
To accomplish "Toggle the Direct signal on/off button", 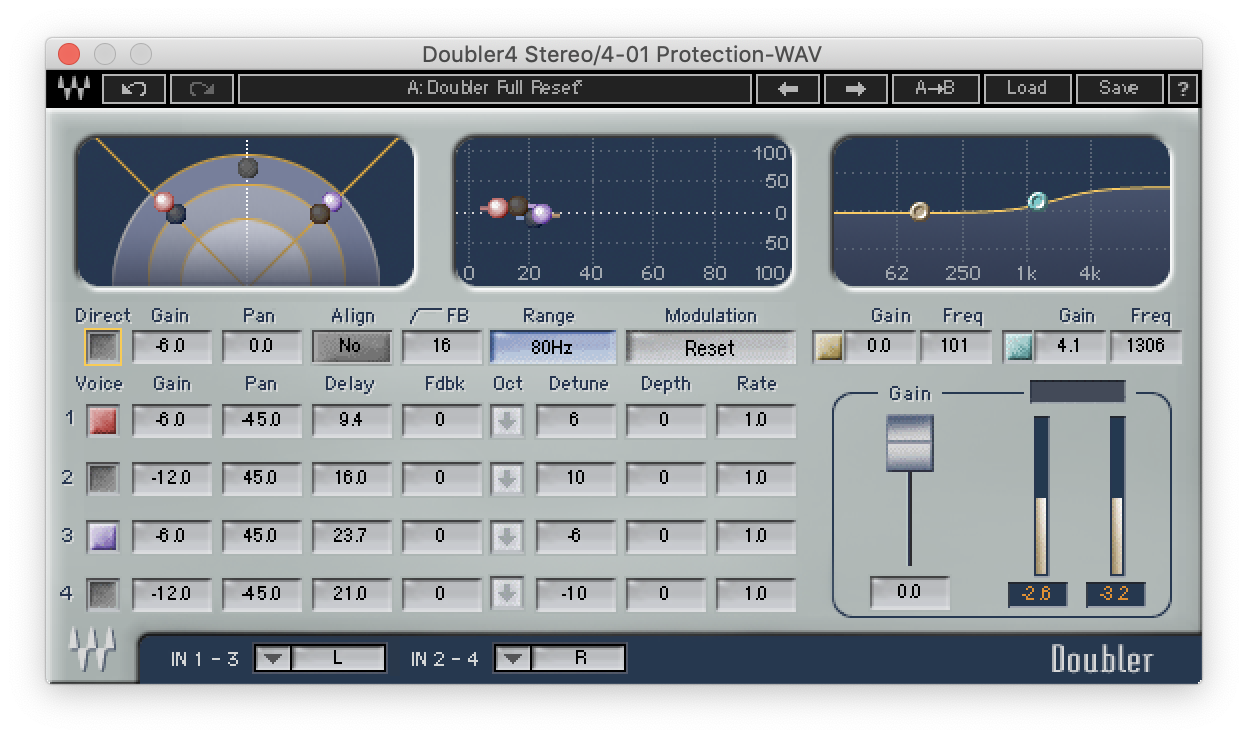I will (x=103, y=347).
